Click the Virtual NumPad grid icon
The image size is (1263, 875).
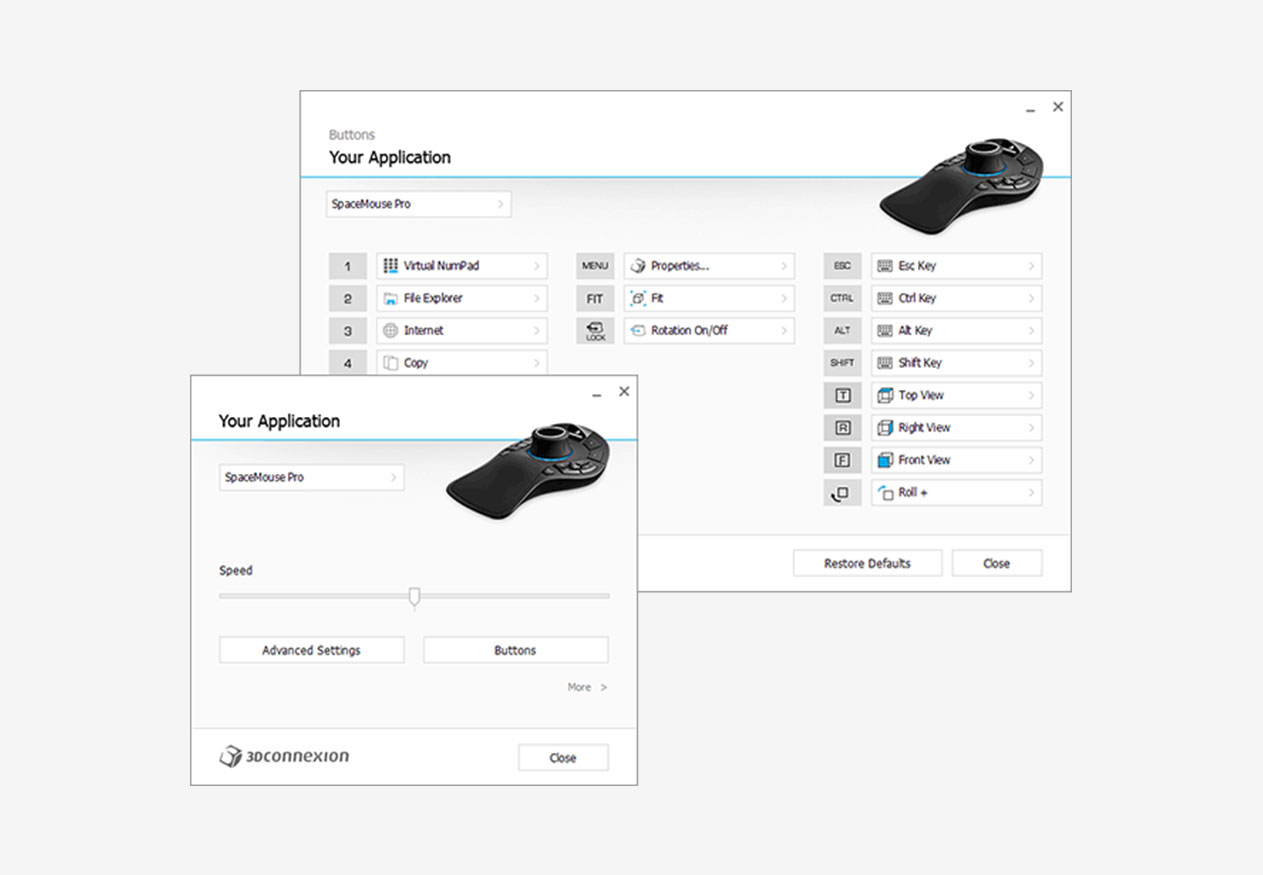click(391, 266)
